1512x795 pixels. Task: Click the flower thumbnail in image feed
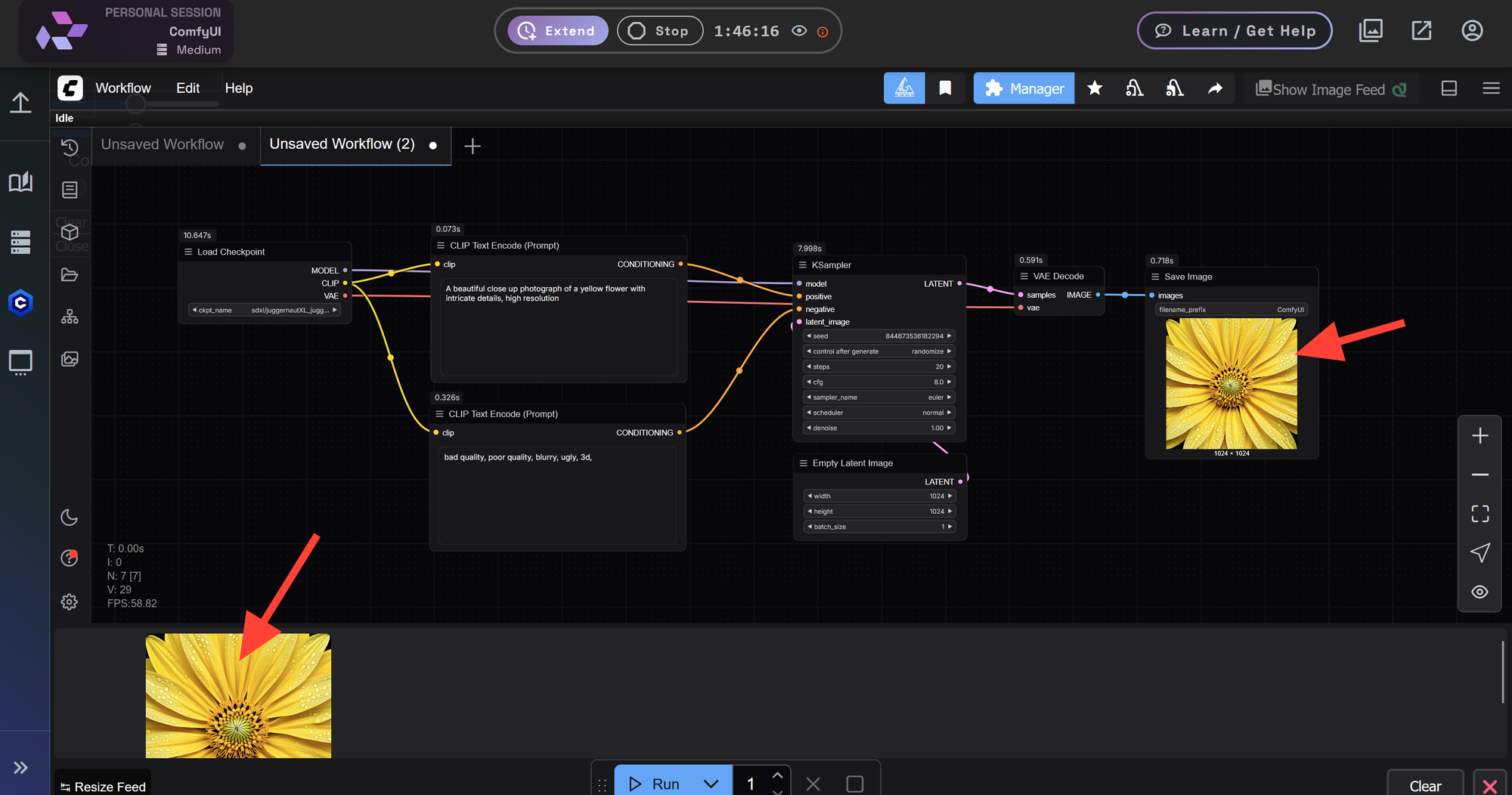[238, 695]
